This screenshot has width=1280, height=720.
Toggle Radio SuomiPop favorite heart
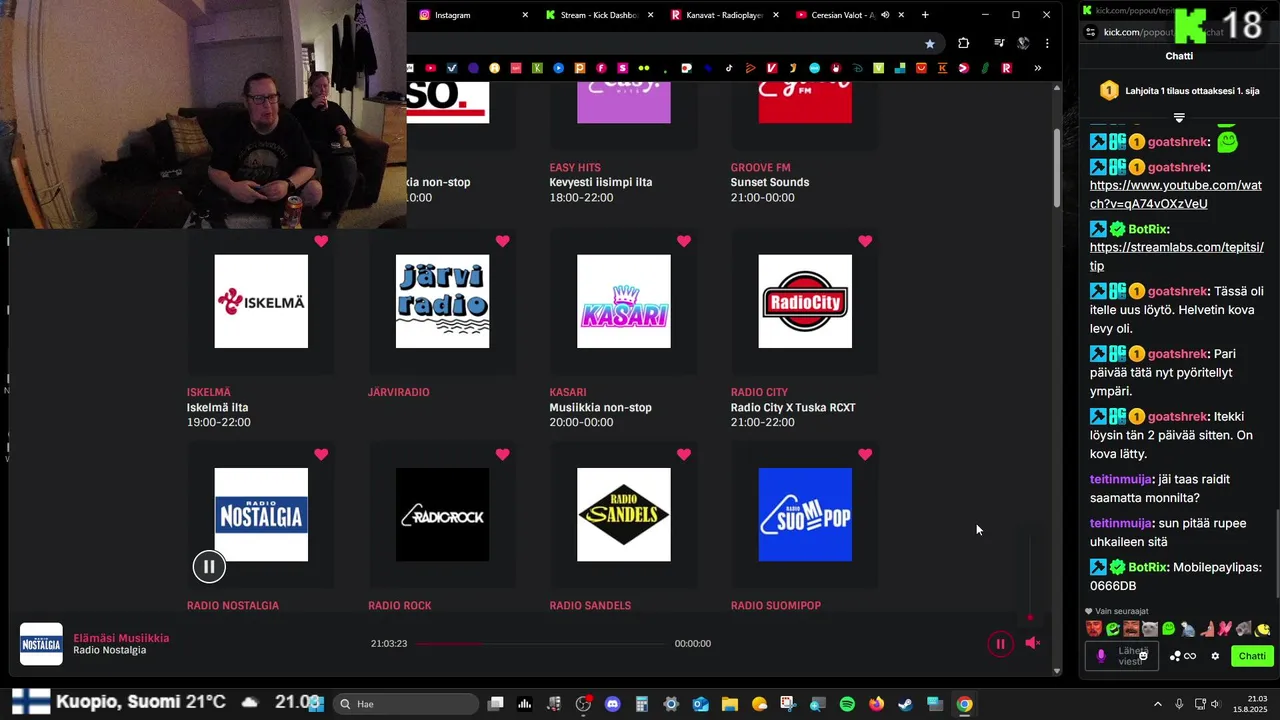pyautogui.click(x=865, y=454)
